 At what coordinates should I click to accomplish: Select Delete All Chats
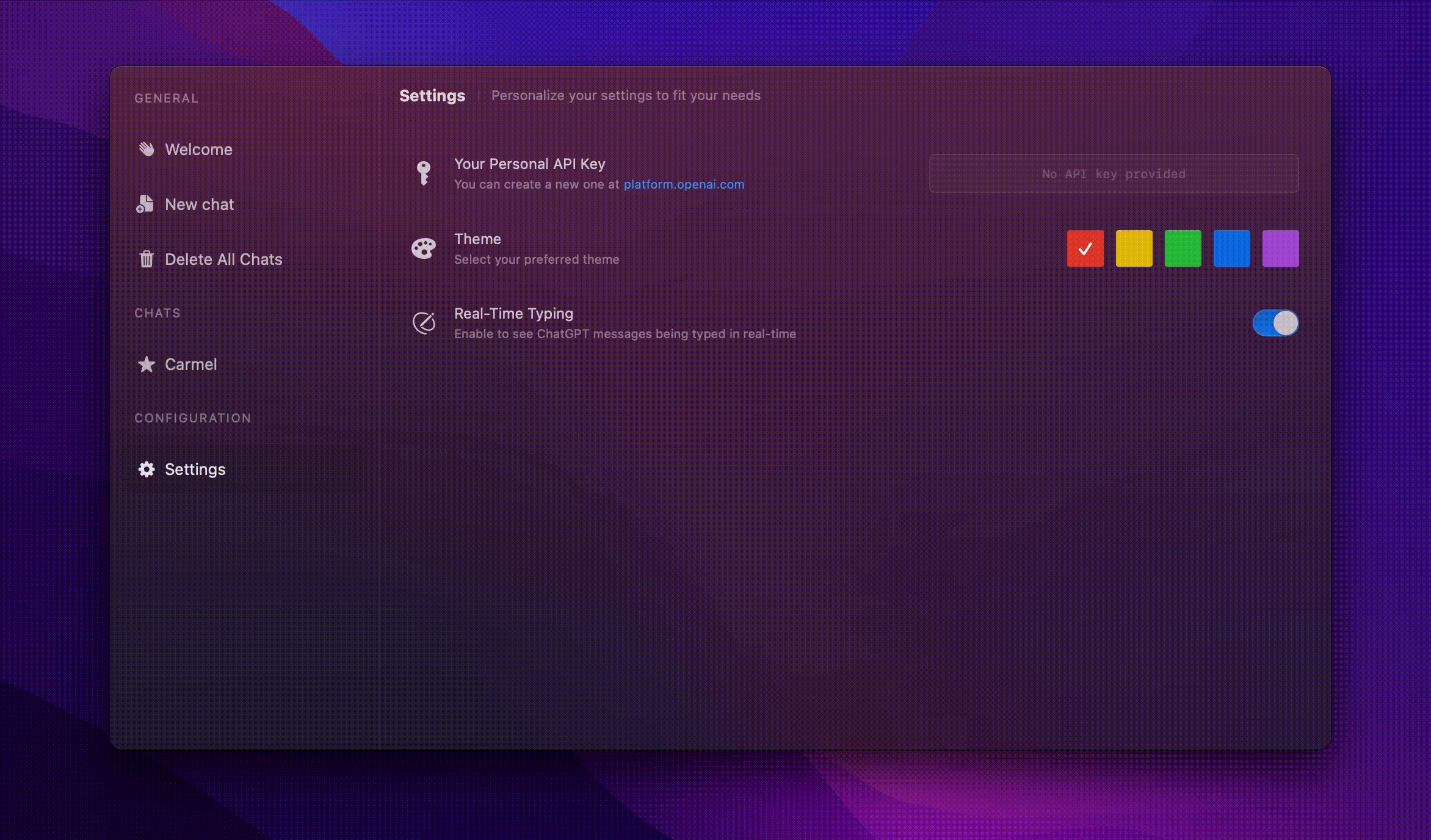click(223, 259)
